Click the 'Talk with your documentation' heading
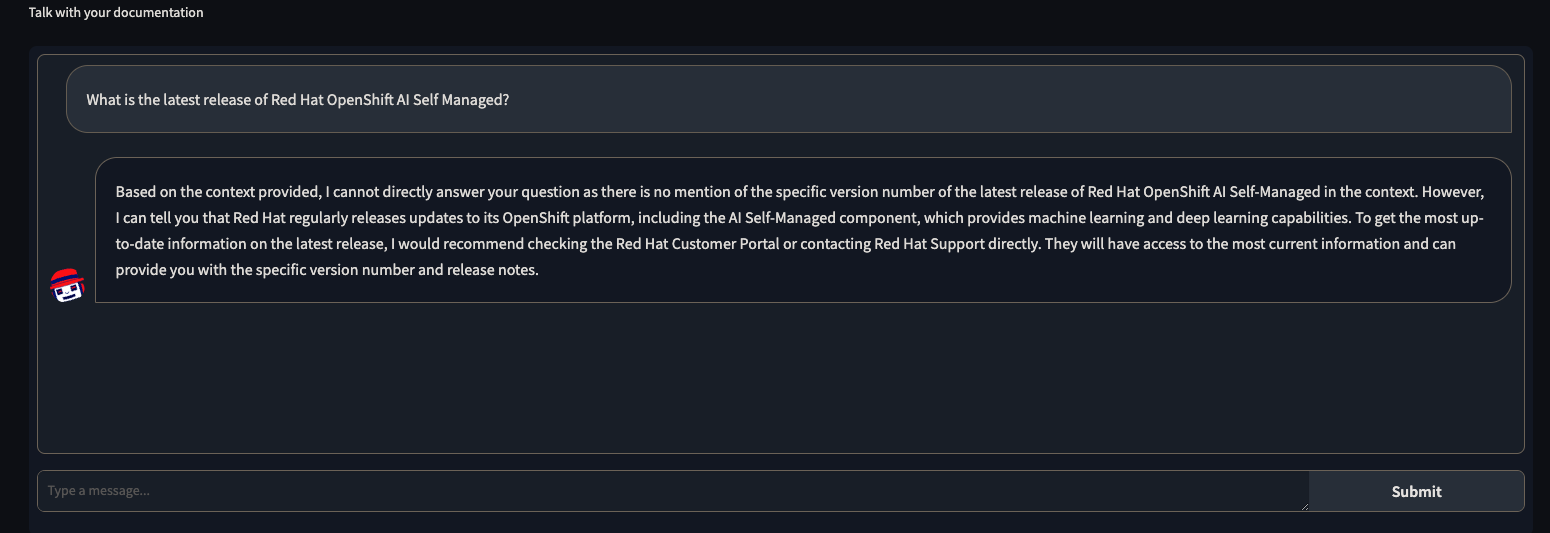This screenshot has width=1550, height=533. 116,13
